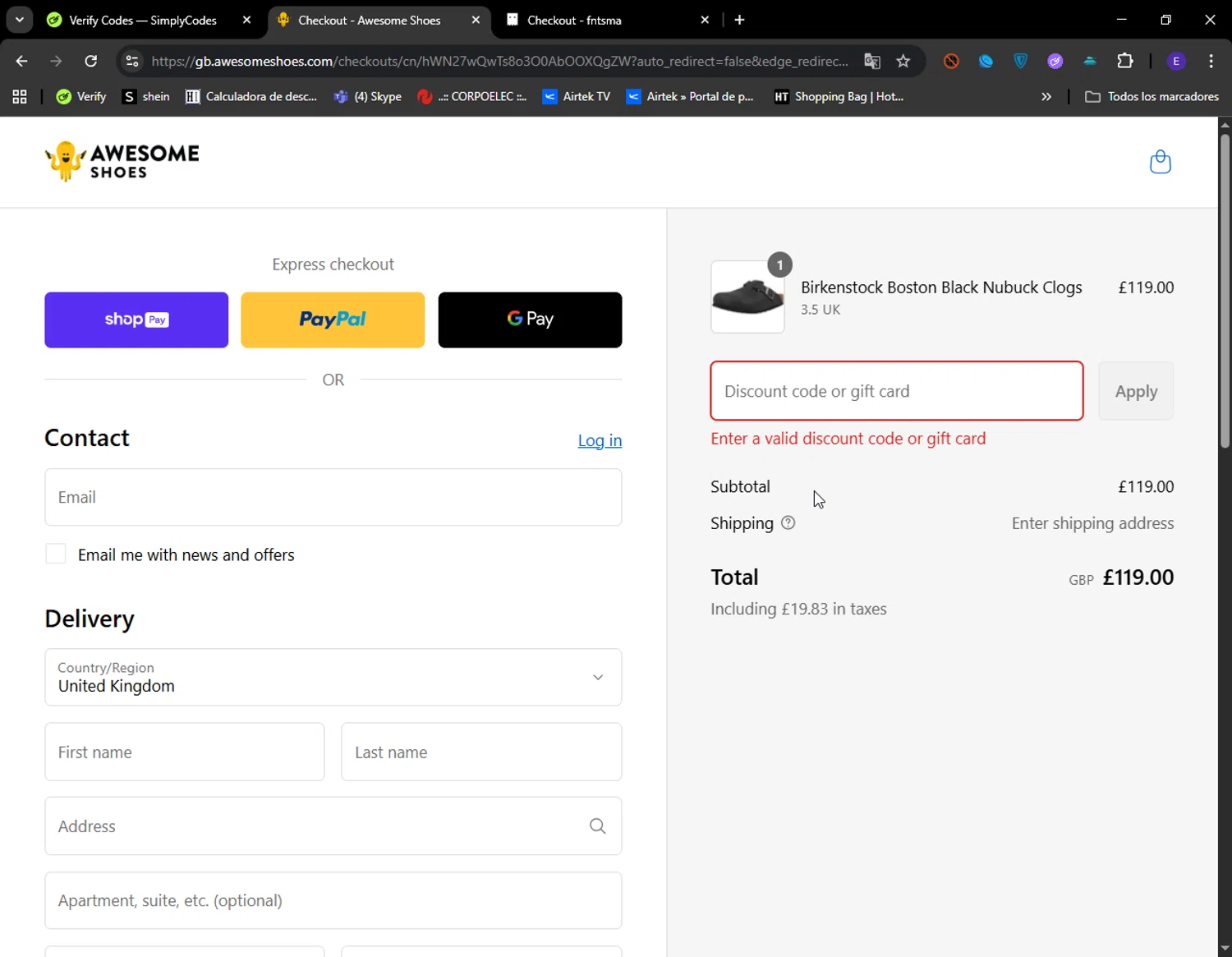Open the new tab plus button
The image size is (1232, 957).
pos(739,20)
